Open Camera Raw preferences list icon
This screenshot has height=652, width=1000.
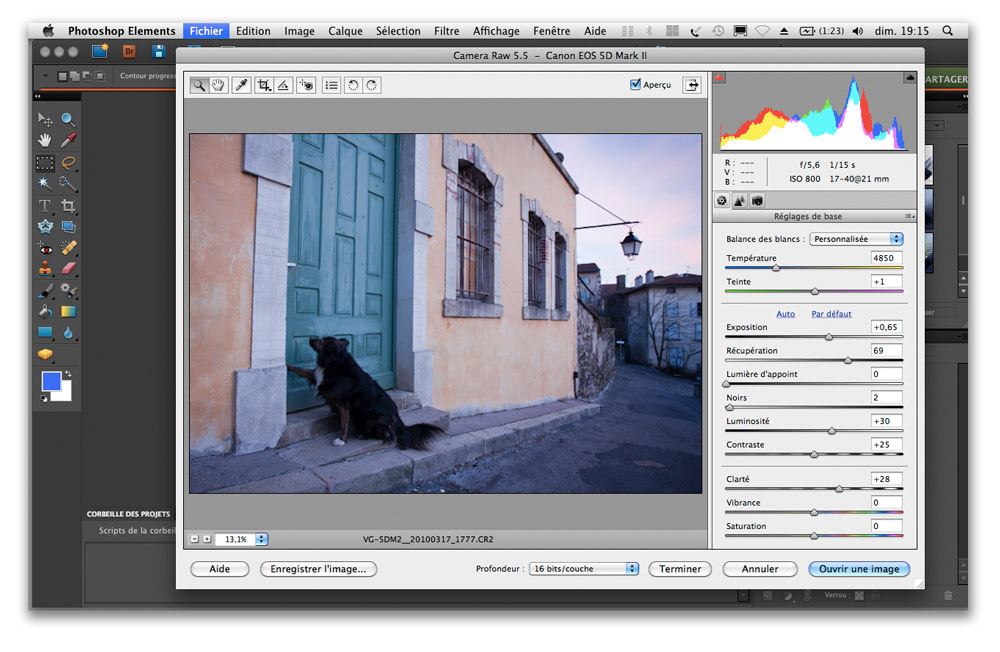pyautogui.click(x=332, y=85)
